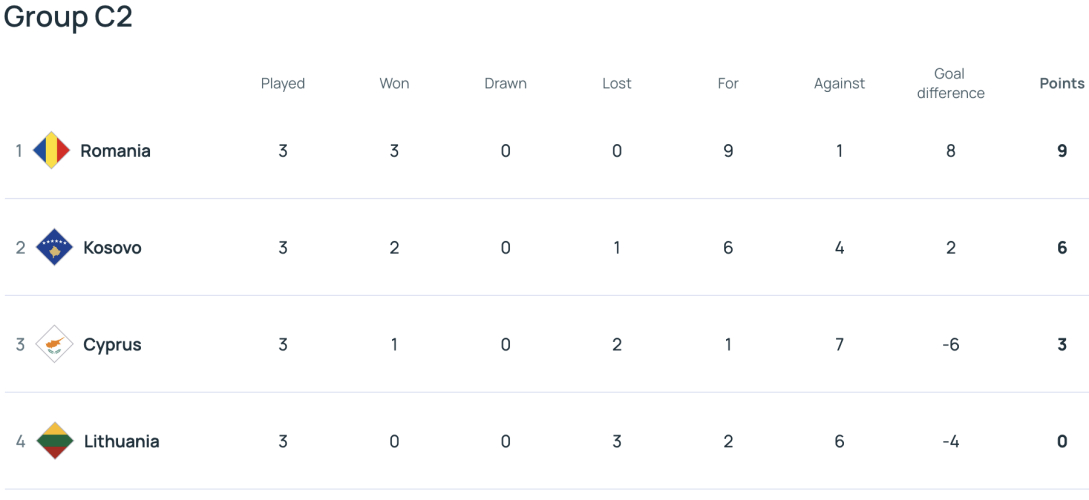The height and width of the screenshot is (500, 1089).
Task: Open the Cyprus team page
Action: (x=113, y=345)
